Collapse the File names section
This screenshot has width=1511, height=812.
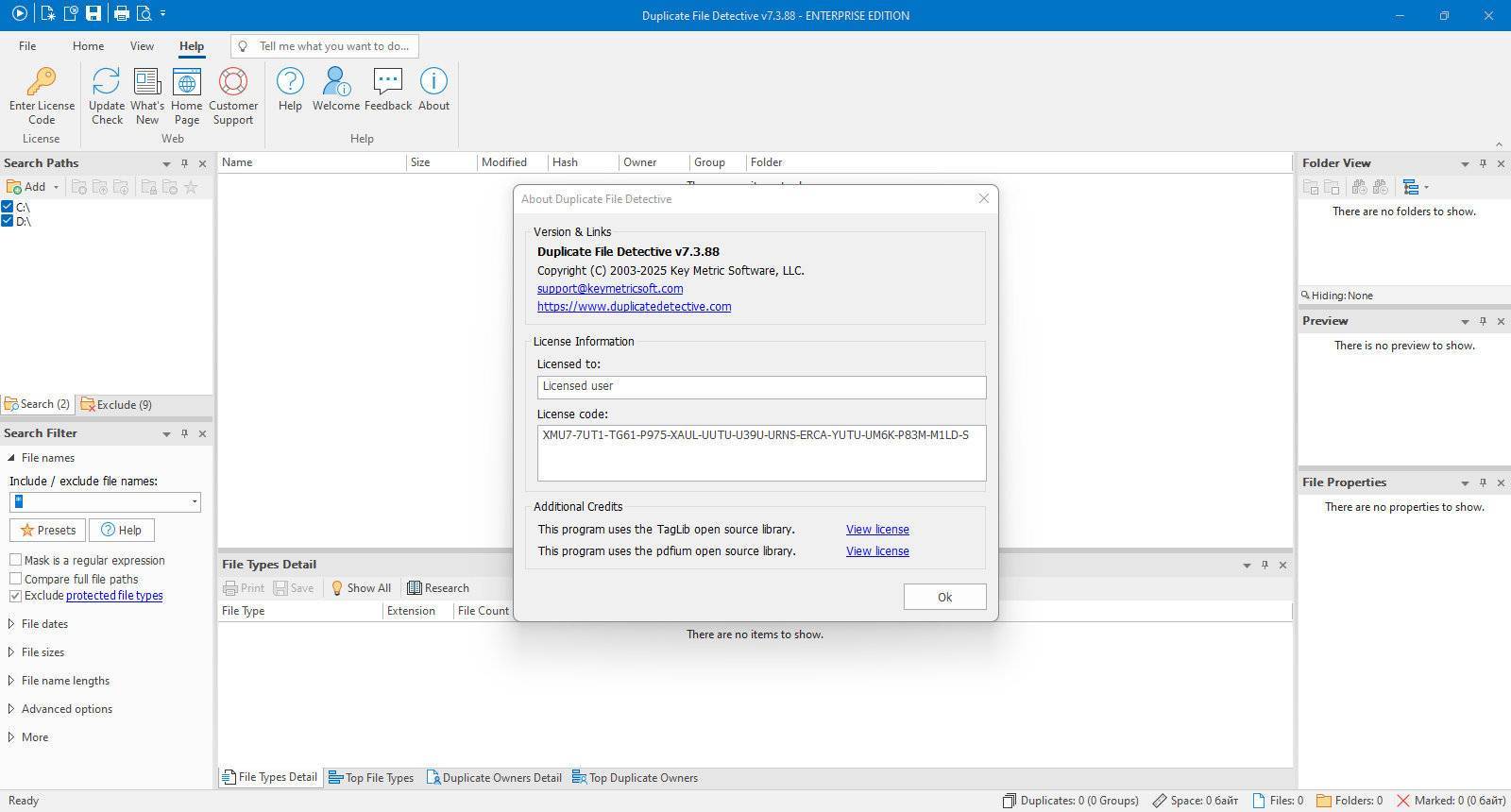coord(11,458)
